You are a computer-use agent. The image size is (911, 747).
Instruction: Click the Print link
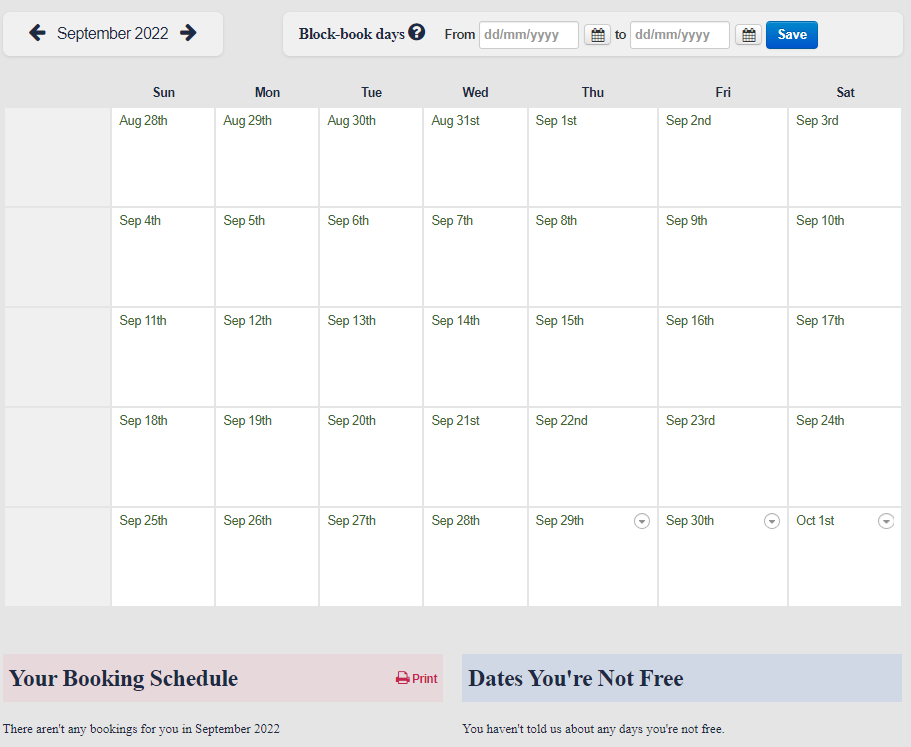click(x=416, y=678)
